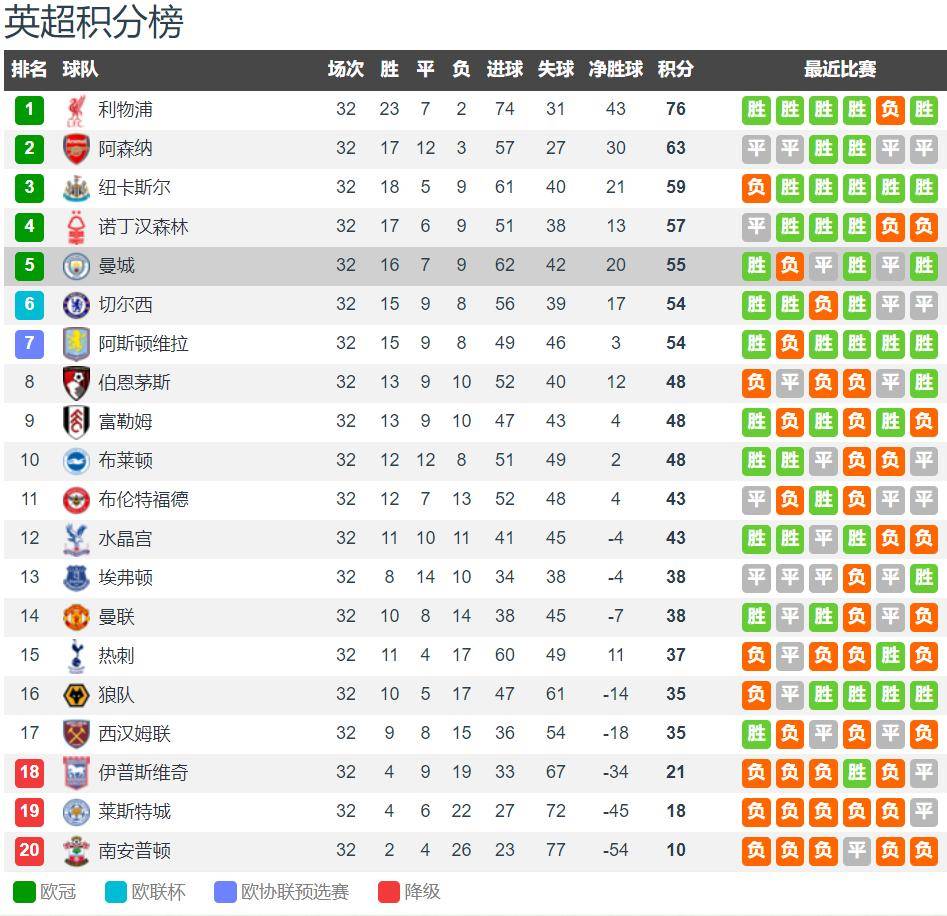Click the Manchester United (曼联) crest icon
Image resolution: width=947 pixels, height=916 pixels.
[76, 617]
